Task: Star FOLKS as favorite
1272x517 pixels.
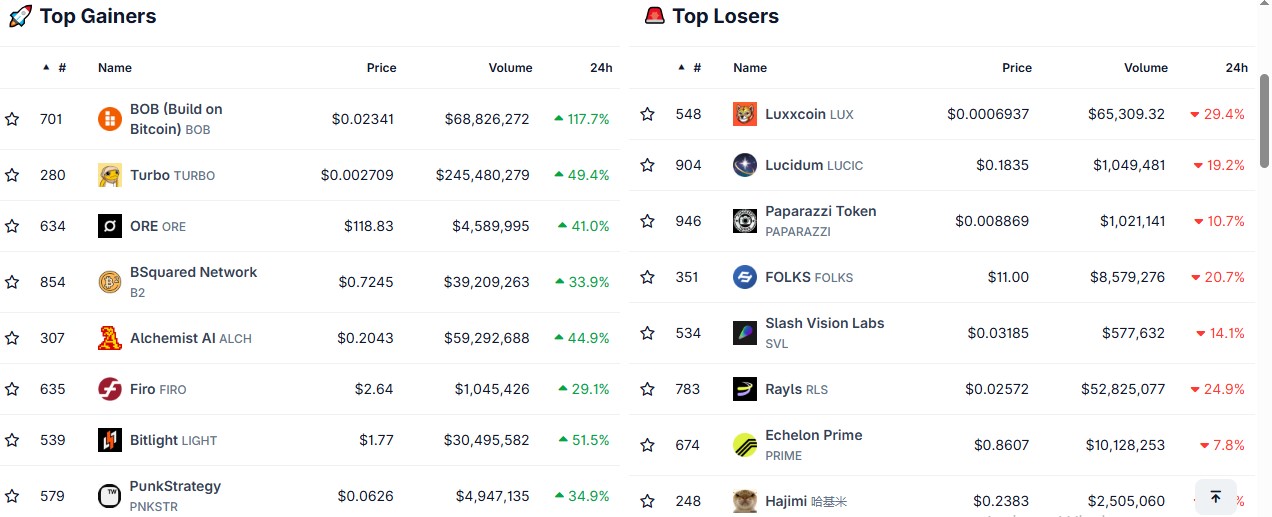Action: [x=647, y=277]
